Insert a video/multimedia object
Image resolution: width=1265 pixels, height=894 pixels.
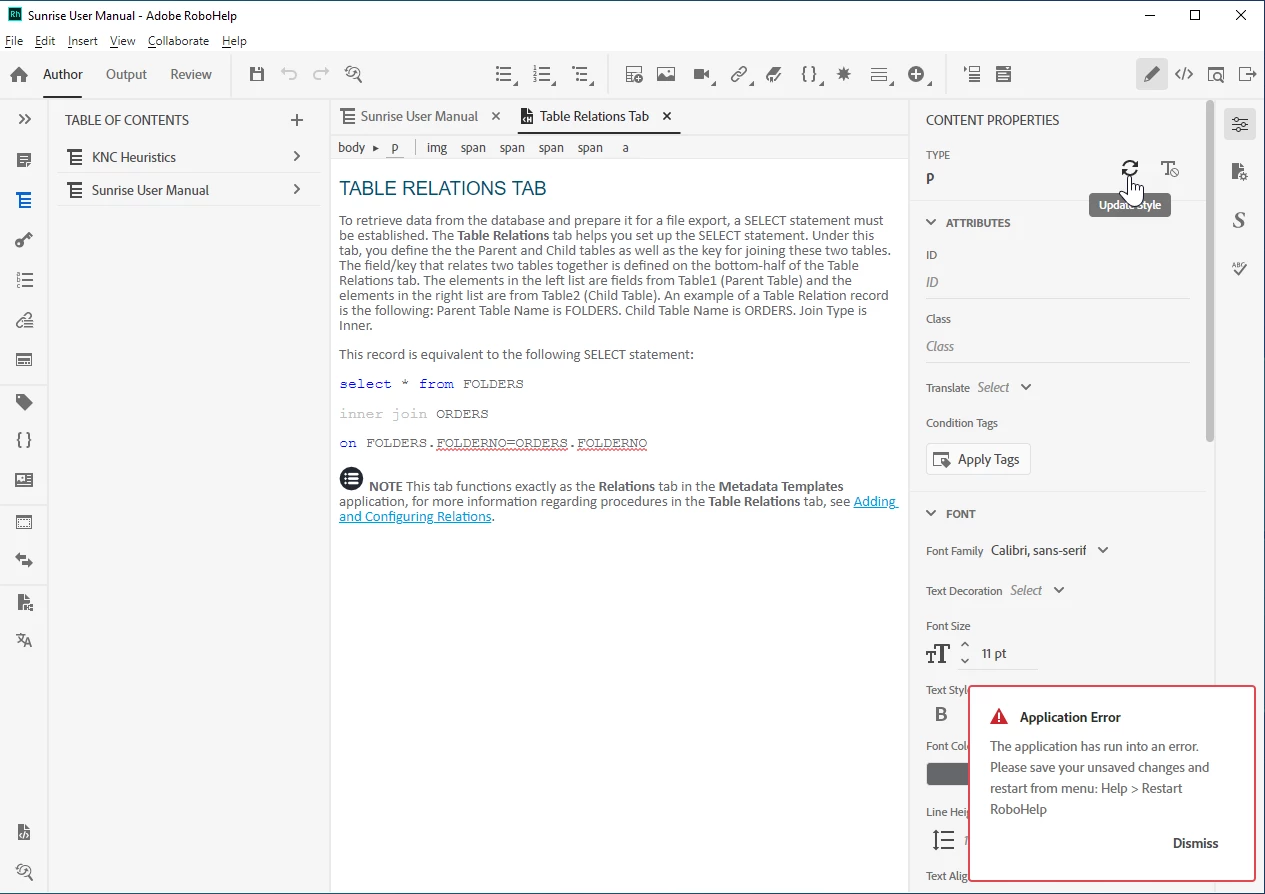pyautogui.click(x=703, y=74)
